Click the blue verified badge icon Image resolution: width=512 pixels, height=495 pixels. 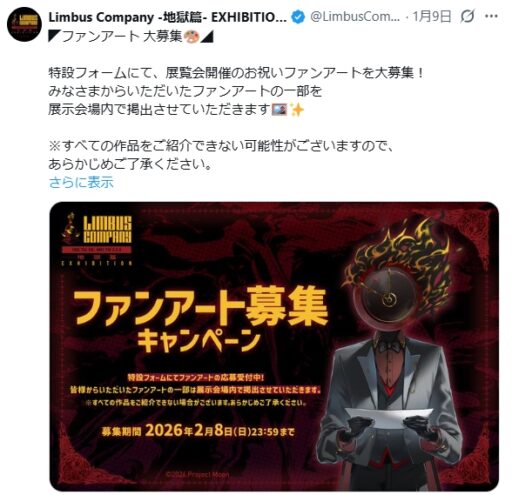coord(298,17)
